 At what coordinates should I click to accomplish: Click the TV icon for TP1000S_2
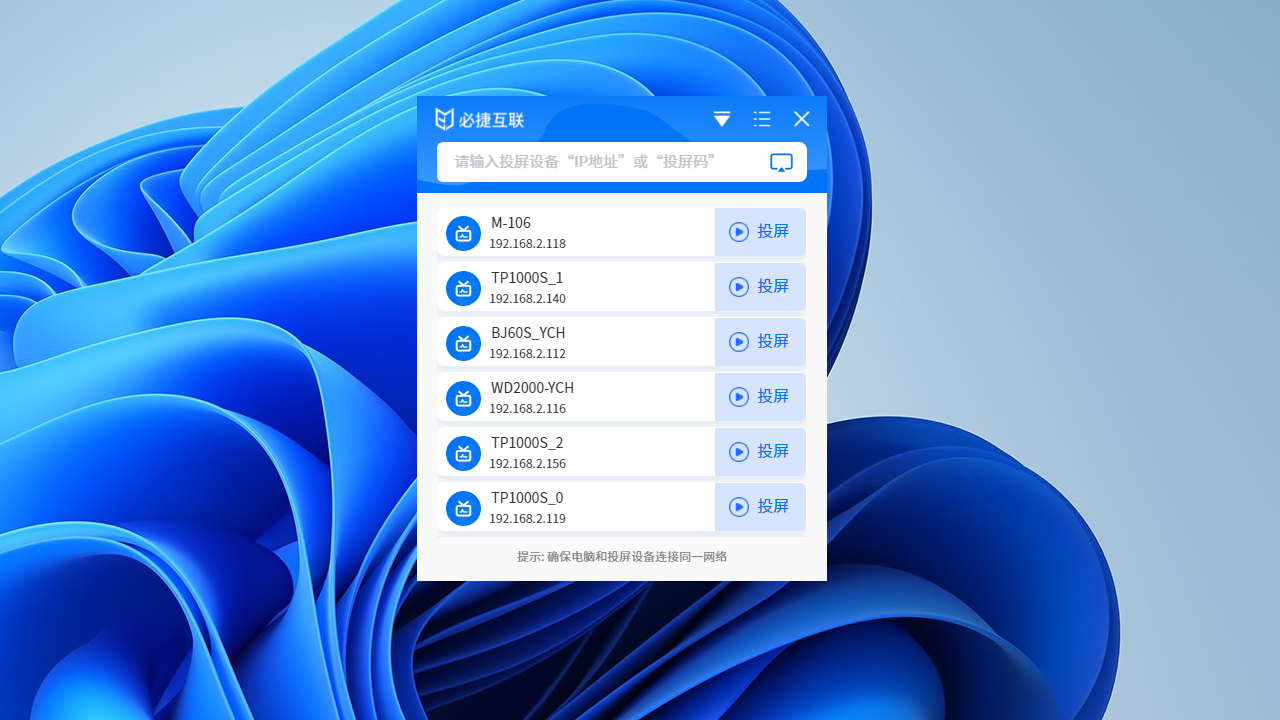coord(463,453)
